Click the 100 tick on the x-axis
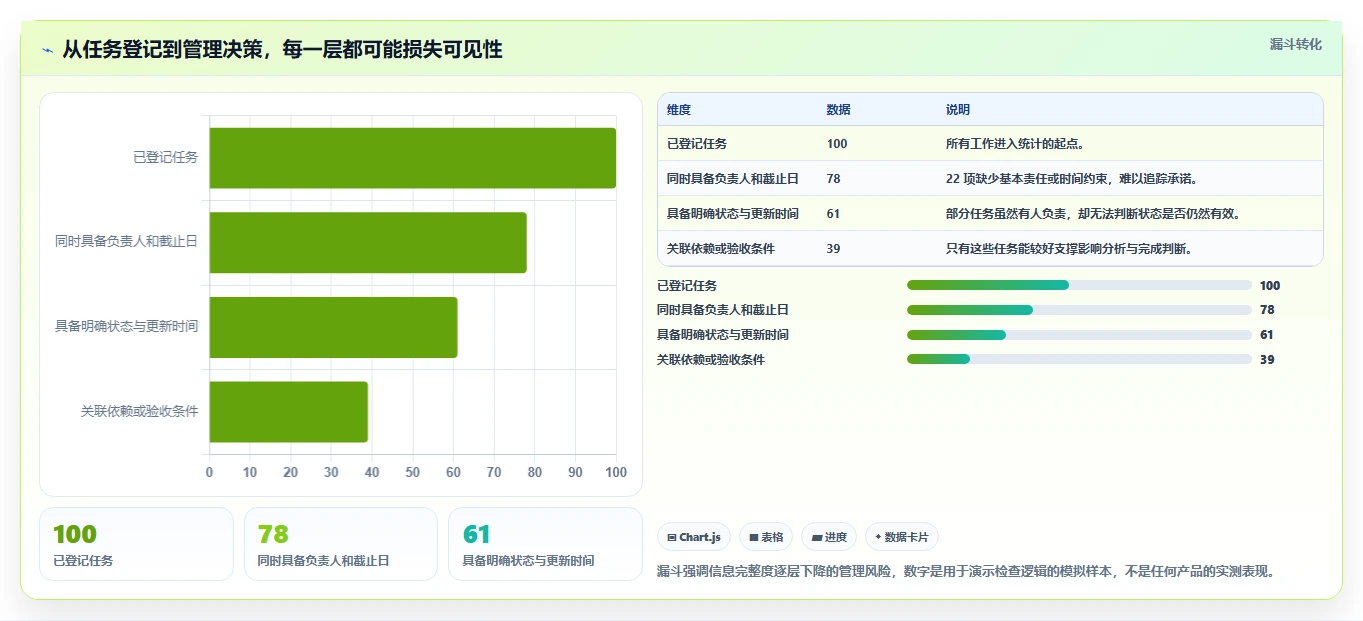 point(616,472)
